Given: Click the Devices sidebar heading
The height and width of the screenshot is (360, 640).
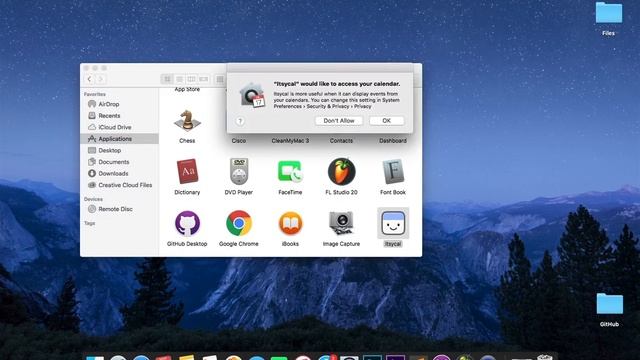Looking at the screenshot, I should 93,199.
